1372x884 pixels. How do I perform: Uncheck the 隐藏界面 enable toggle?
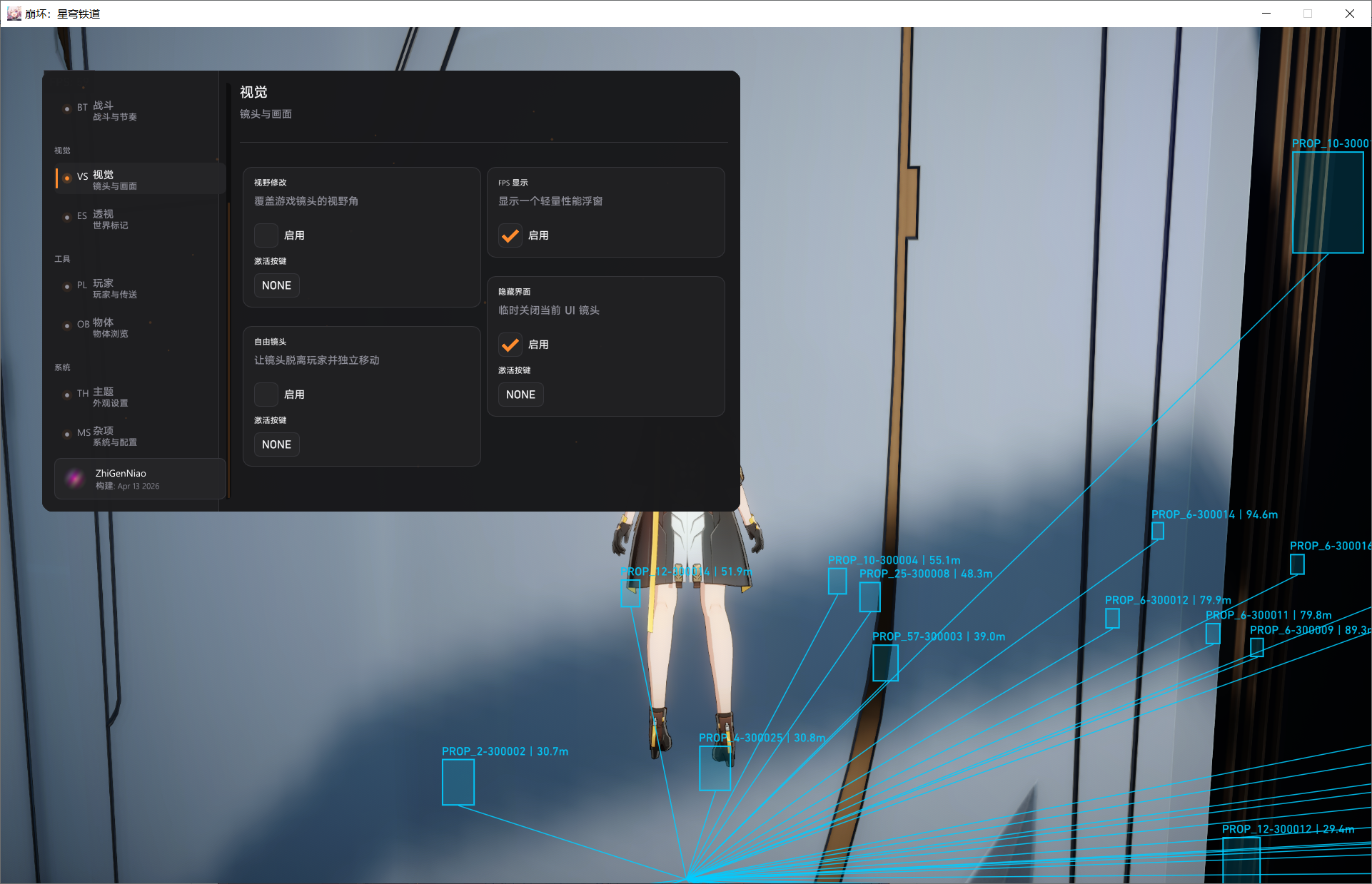click(510, 345)
